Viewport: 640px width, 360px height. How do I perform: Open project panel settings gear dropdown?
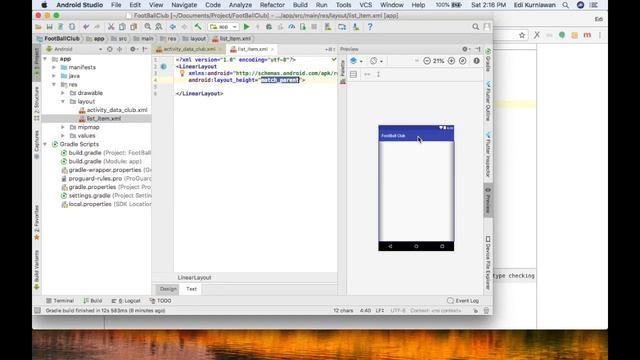pos(133,49)
